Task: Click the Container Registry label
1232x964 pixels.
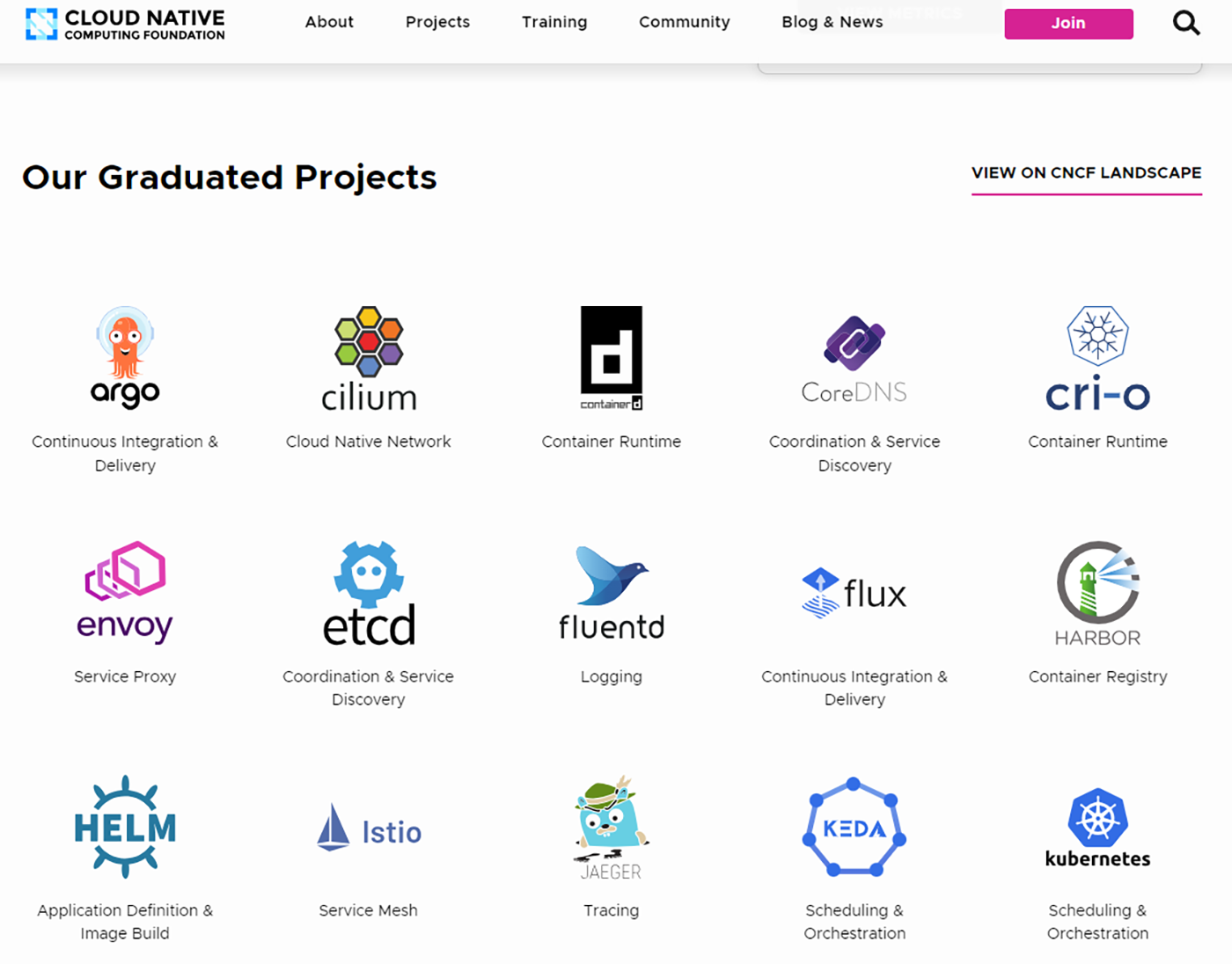Action: pos(1097,676)
